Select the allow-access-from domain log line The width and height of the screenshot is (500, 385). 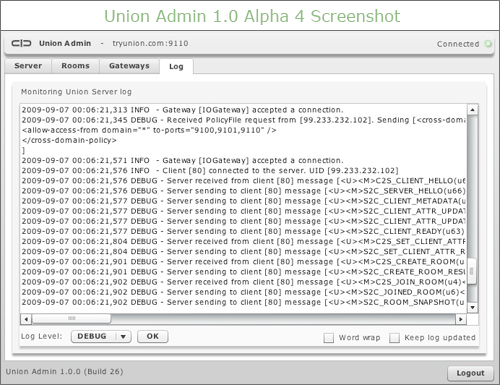pos(149,130)
